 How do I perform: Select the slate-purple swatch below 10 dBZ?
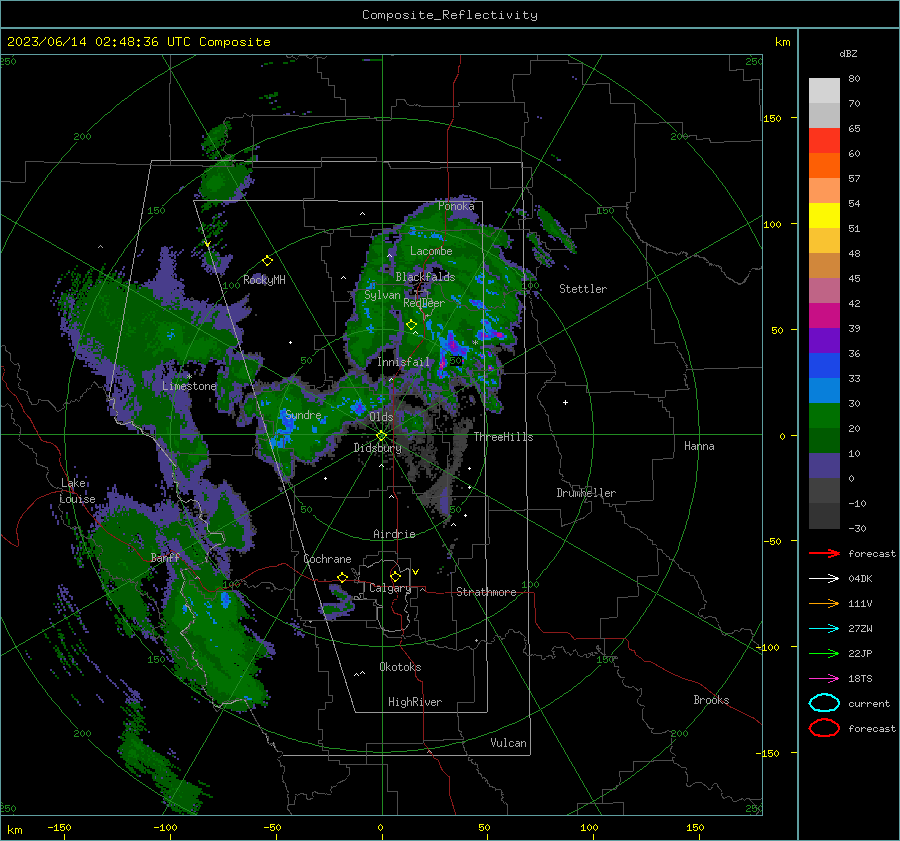[824, 466]
